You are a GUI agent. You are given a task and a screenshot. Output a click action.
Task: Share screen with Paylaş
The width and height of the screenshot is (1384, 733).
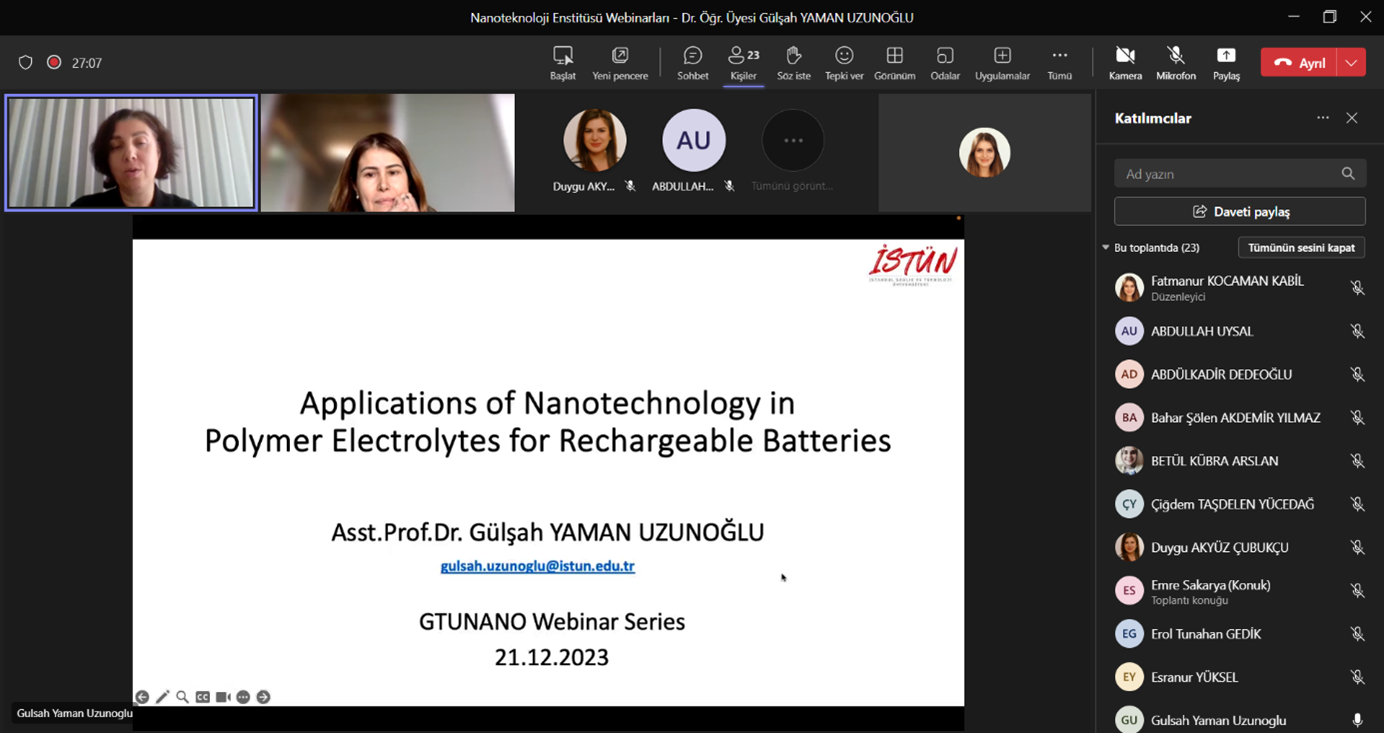click(1225, 62)
